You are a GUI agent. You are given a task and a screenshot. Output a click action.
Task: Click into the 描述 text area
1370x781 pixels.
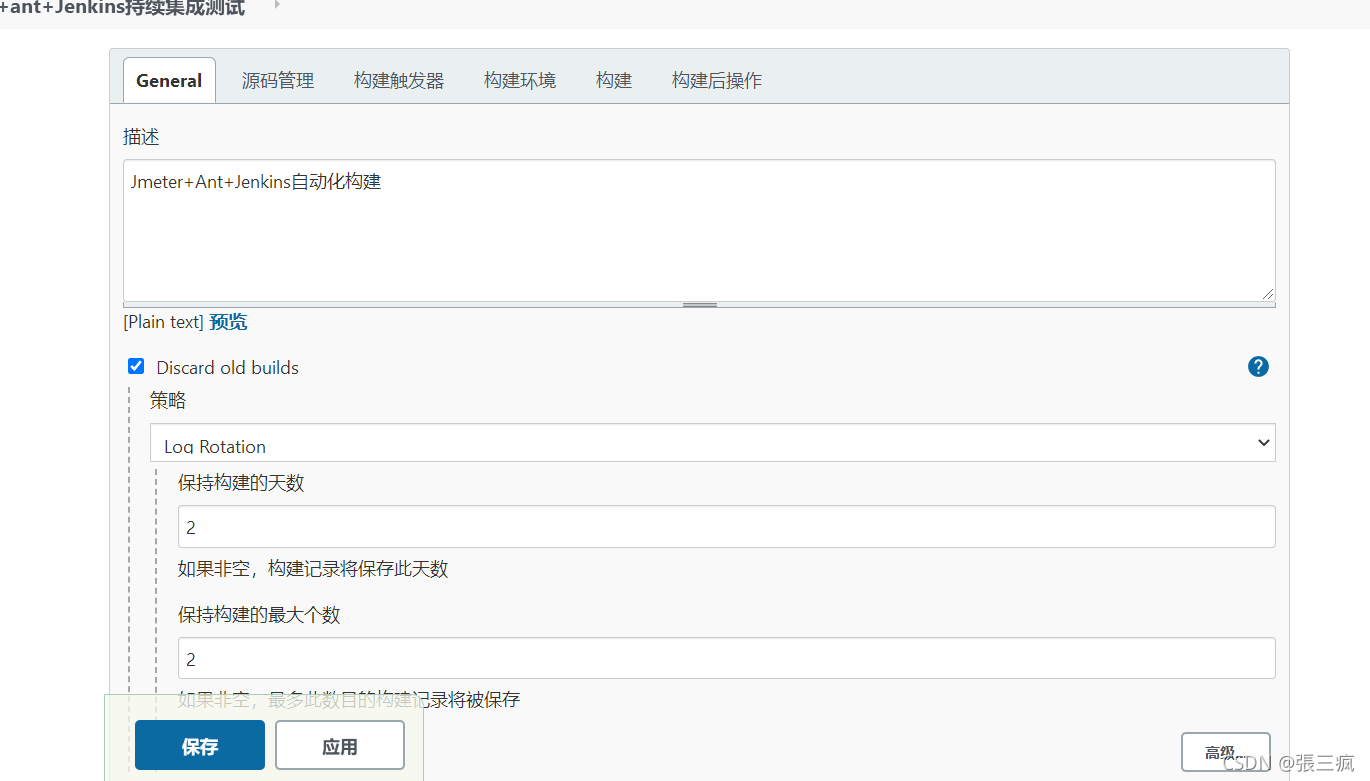[x=699, y=230]
